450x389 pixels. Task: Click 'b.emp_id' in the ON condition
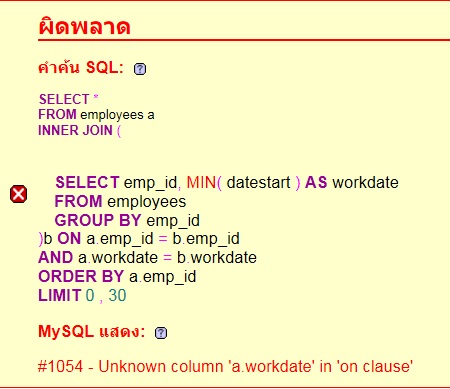(206, 239)
